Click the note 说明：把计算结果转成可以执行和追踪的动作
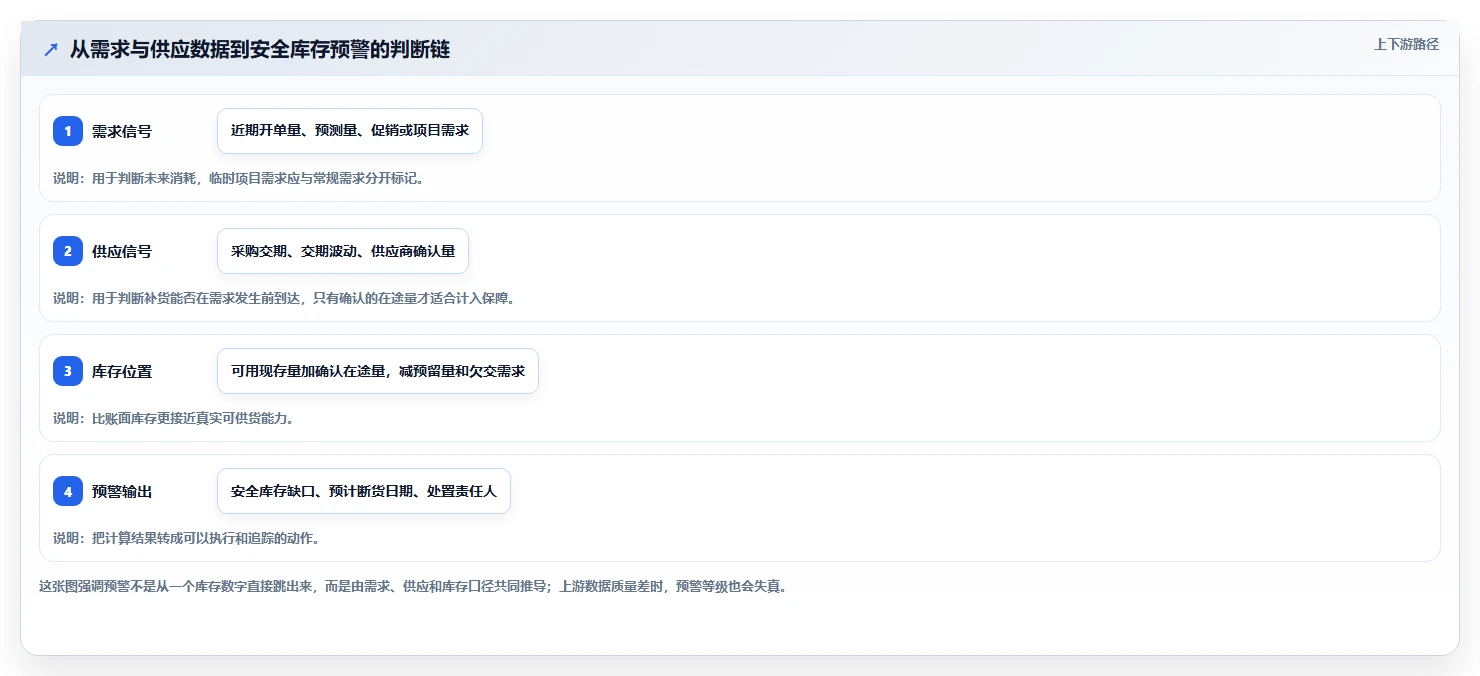This screenshot has width=1480, height=676. (186, 538)
